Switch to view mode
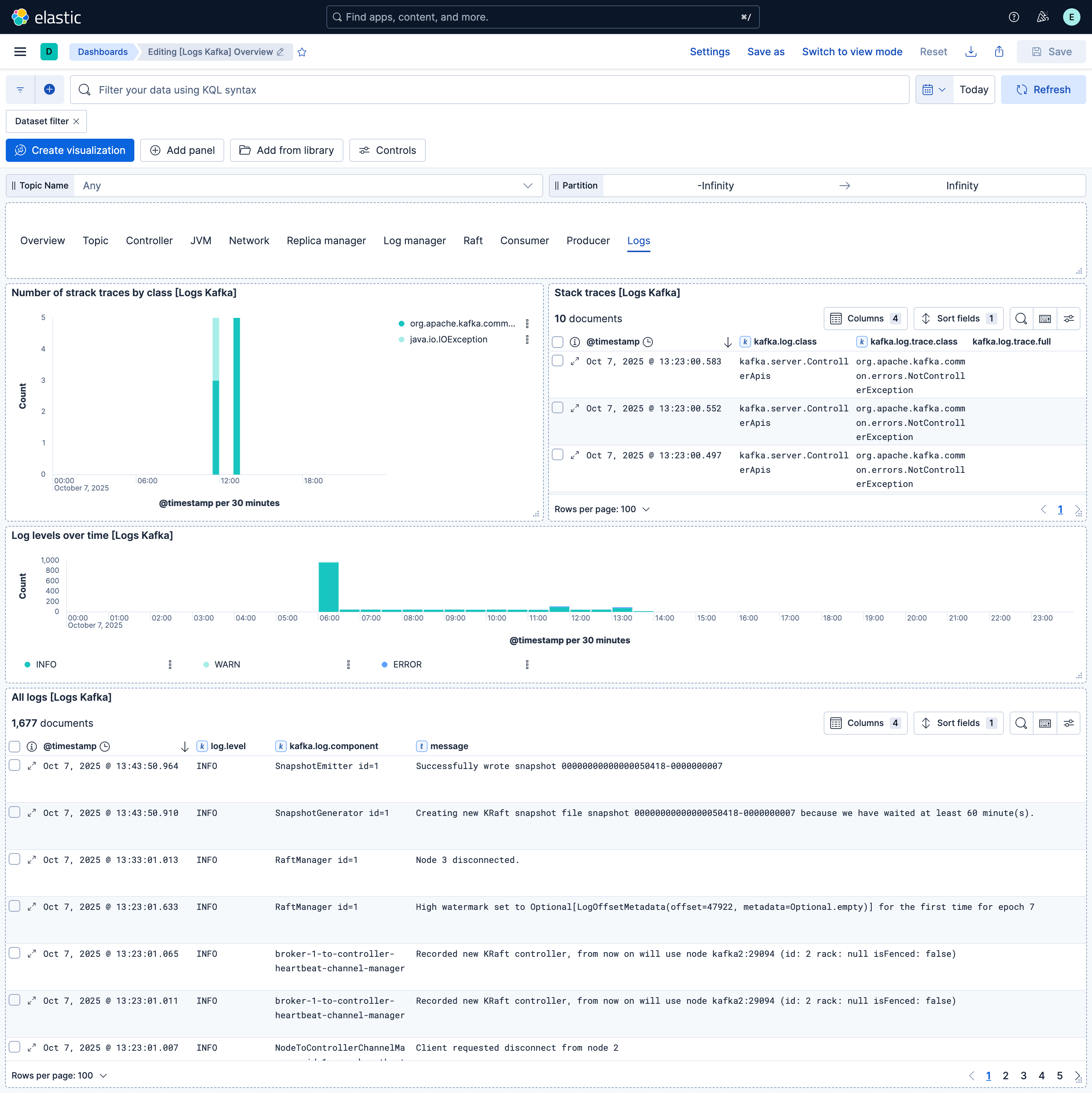Screen dimensions: 1092x1093 click(x=851, y=52)
